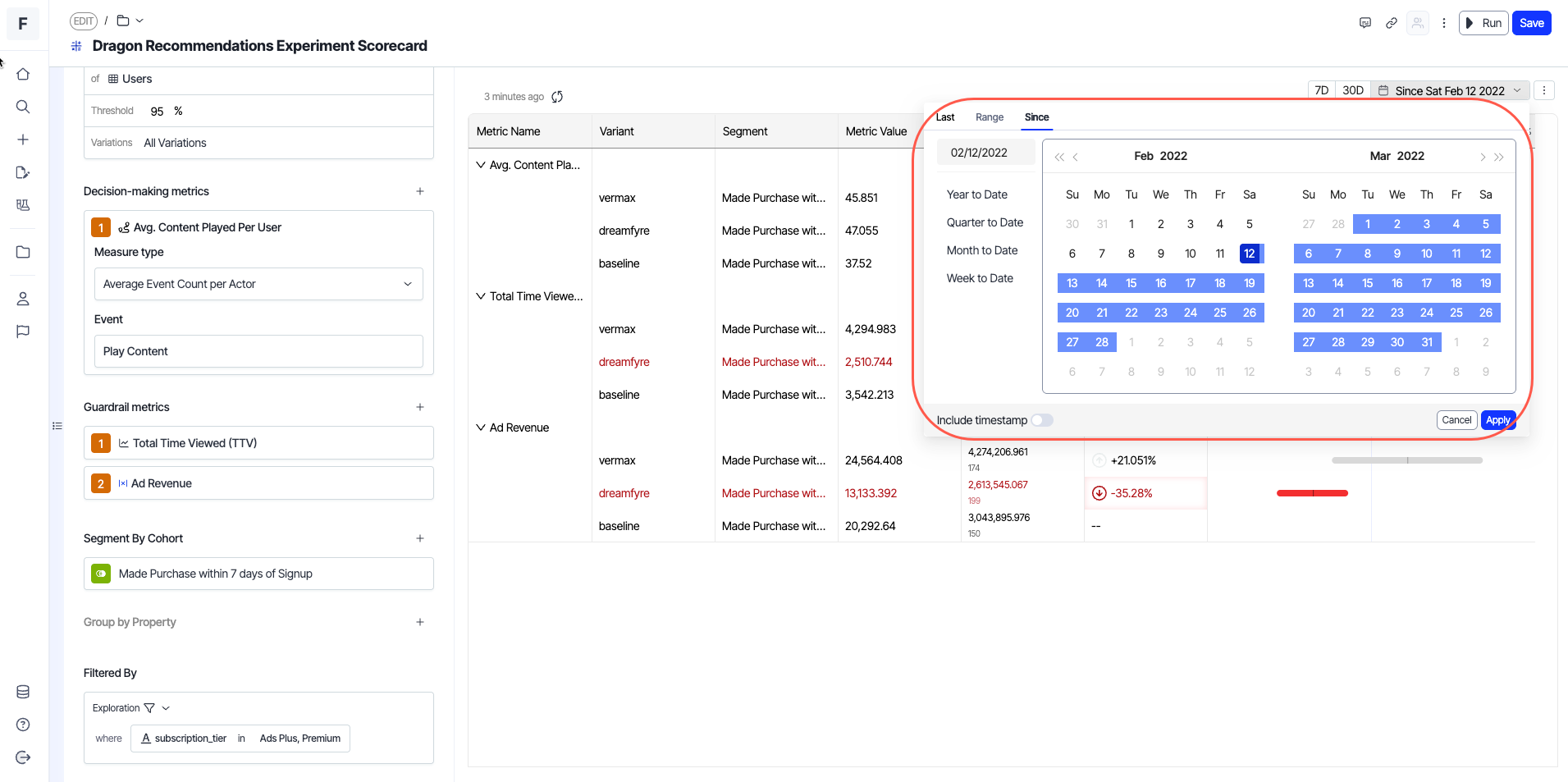Open the more options menu beside Run
1568x782 pixels.
click(x=1444, y=23)
